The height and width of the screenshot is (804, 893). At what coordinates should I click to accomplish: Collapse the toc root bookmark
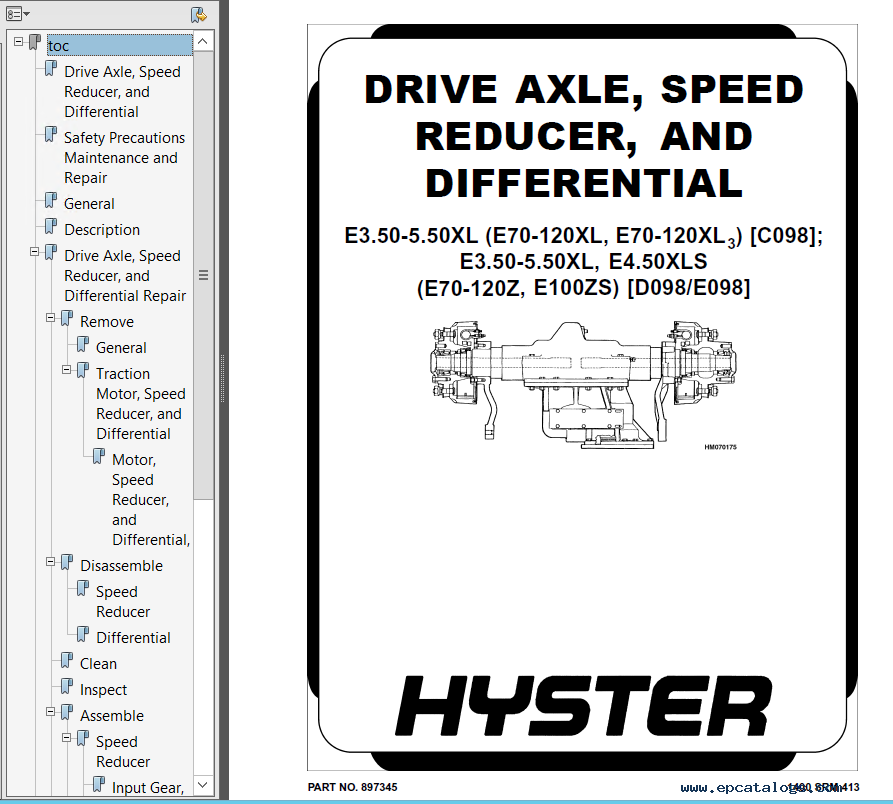click(x=19, y=42)
